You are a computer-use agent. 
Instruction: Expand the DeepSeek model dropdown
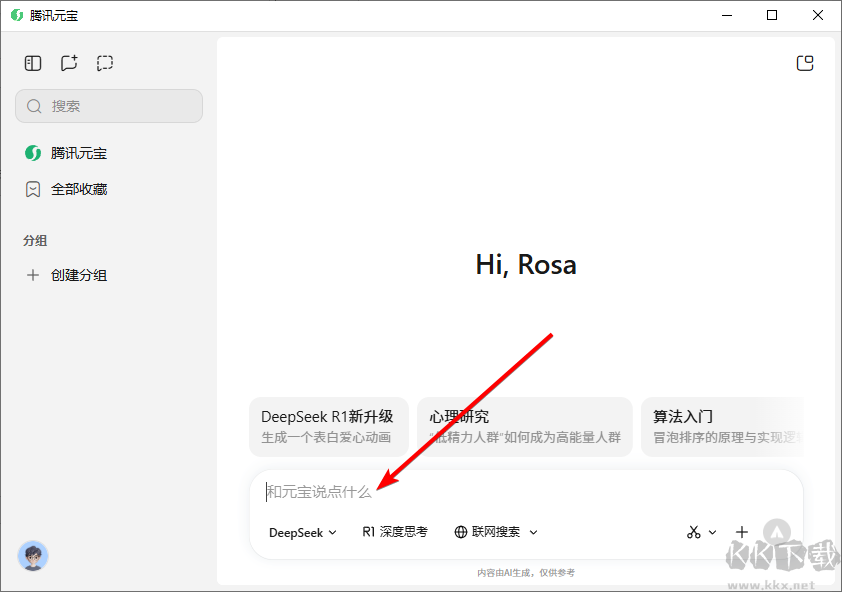[x=330, y=531]
